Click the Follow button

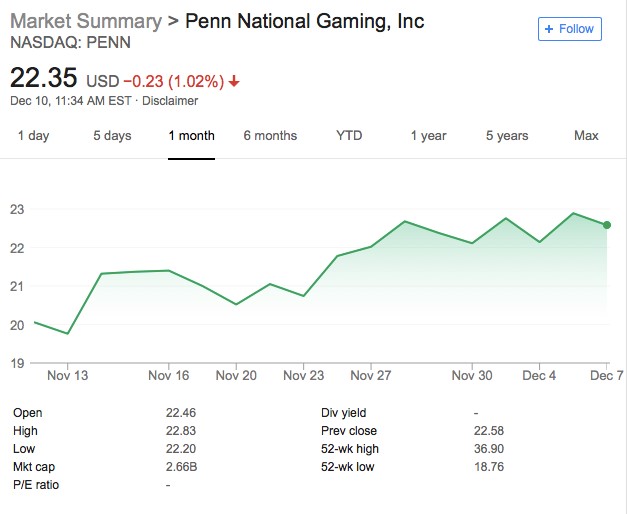[570, 29]
